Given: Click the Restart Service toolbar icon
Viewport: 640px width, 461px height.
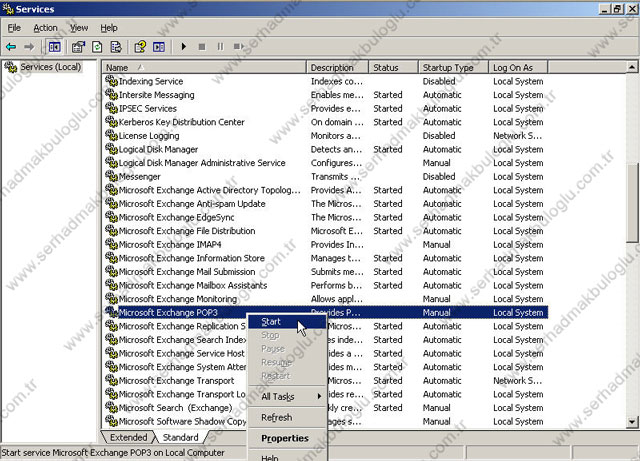Looking at the screenshot, I should pyautogui.click(x=239, y=47).
